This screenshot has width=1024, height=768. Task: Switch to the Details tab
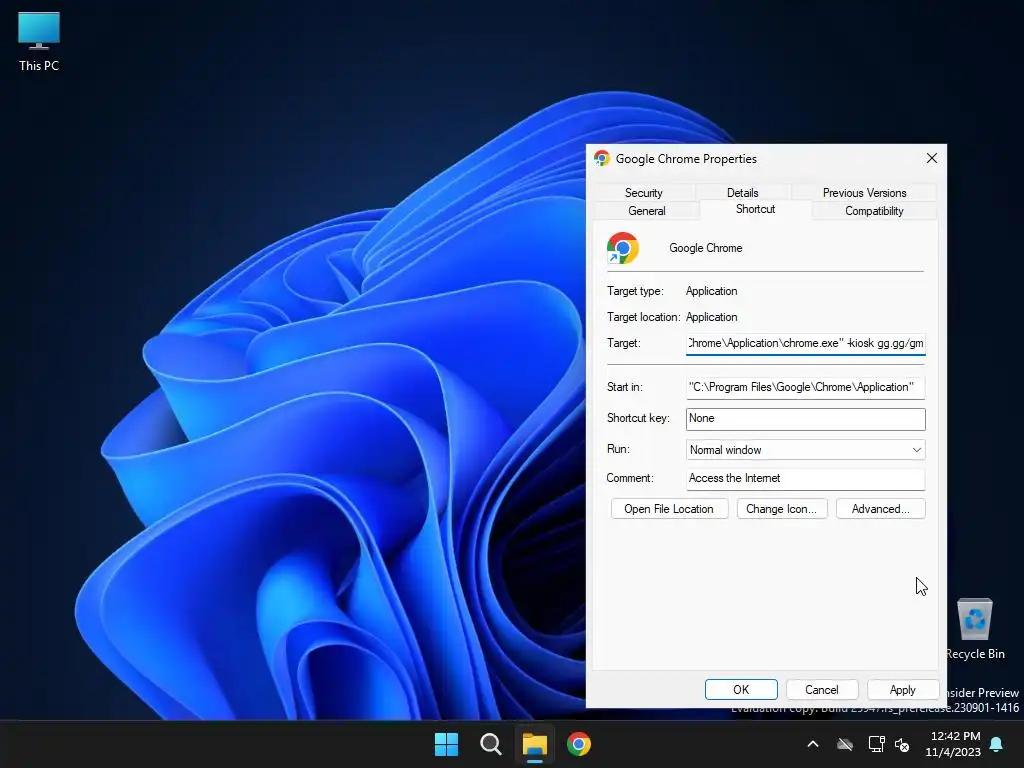click(743, 193)
